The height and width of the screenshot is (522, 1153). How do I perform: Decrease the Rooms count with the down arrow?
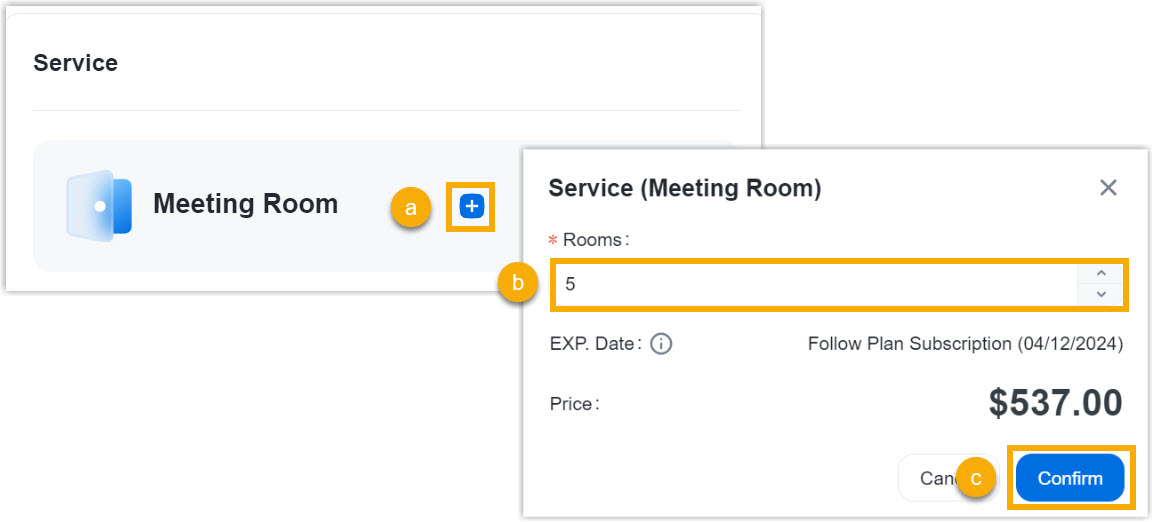coord(1101,294)
